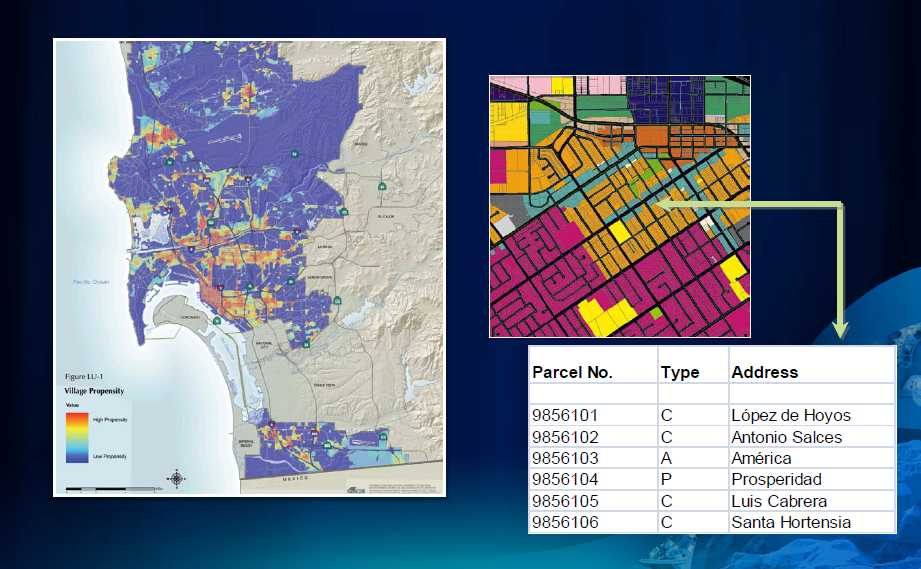Screen dimensions: 921x569
Task: Click the 'CHULA VISTA' map label
Action: click(x=324, y=385)
